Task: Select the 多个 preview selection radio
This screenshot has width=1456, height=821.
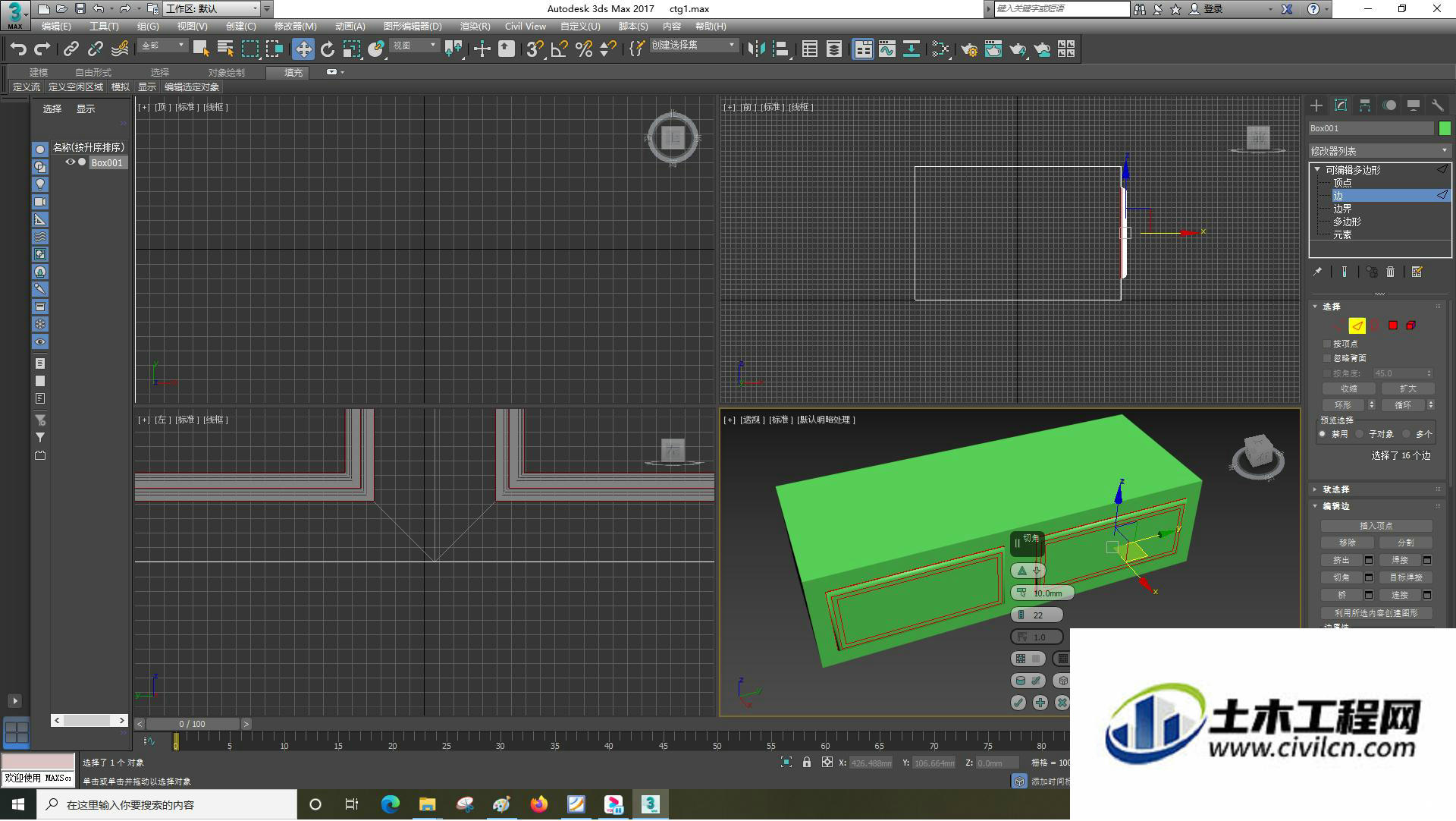Action: pos(1407,434)
